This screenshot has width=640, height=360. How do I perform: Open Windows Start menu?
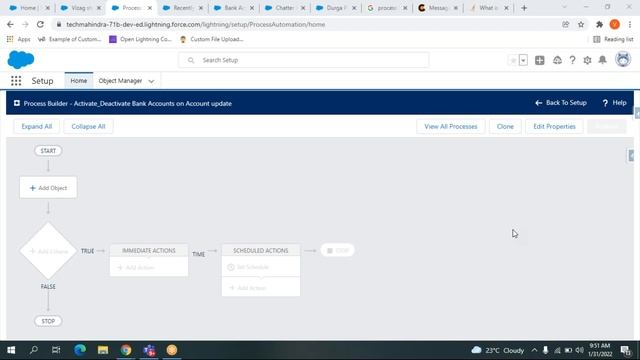11,350
